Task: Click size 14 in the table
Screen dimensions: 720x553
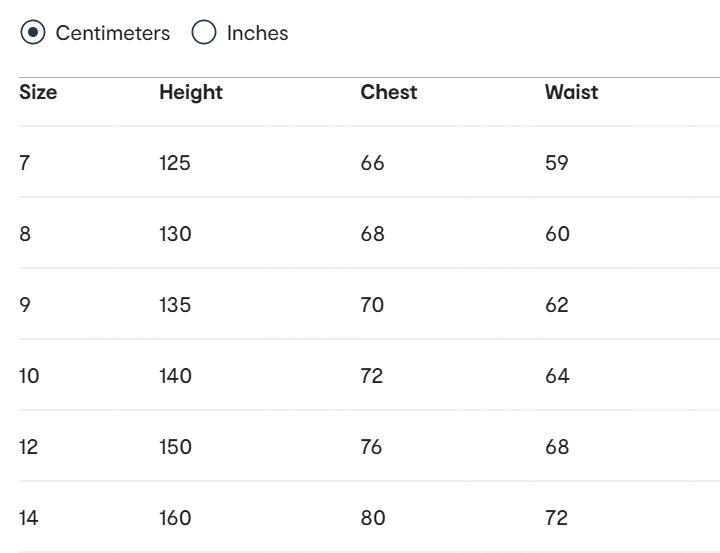Action: (29, 518)
